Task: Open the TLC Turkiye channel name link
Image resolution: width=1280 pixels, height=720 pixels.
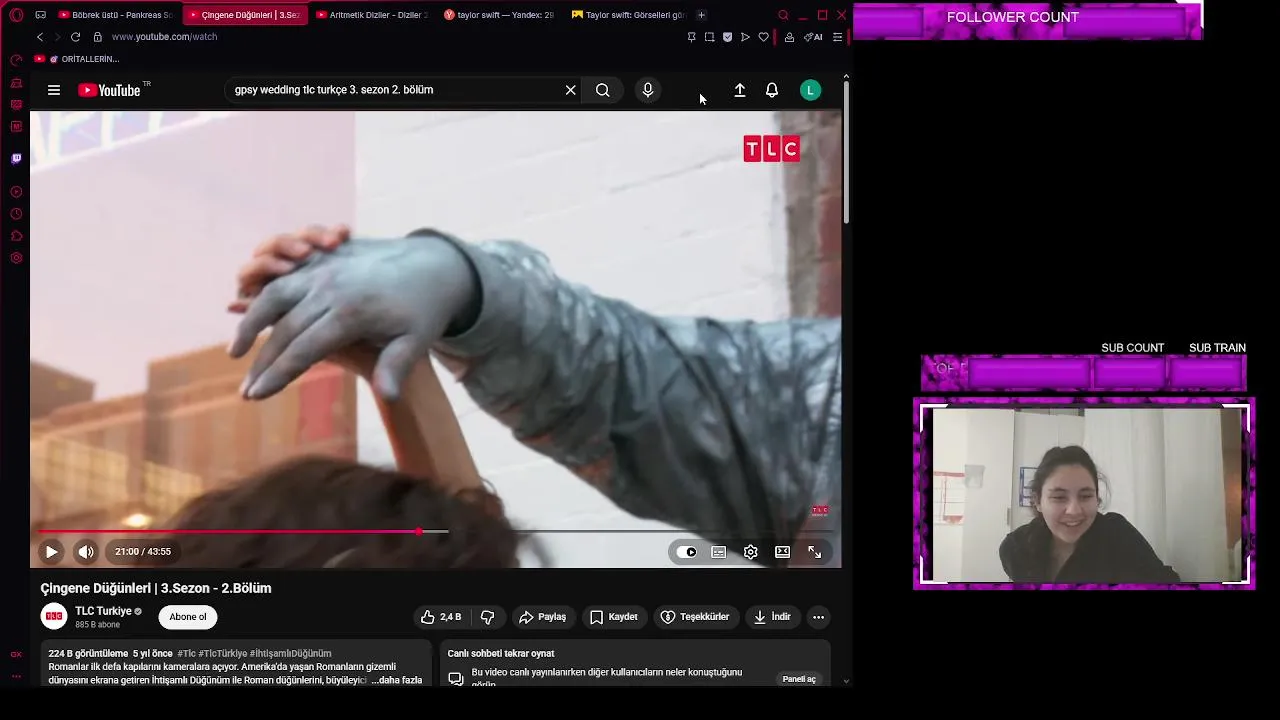Action: 103,611
